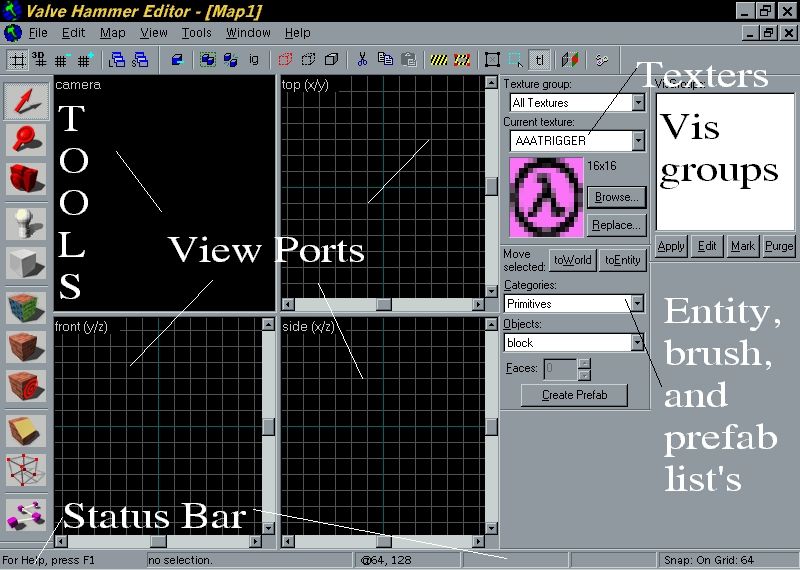Image resolution: width=800 pixels, height=570 pixels.
Task: Select the Magnify tool
Action: [26, 140]
